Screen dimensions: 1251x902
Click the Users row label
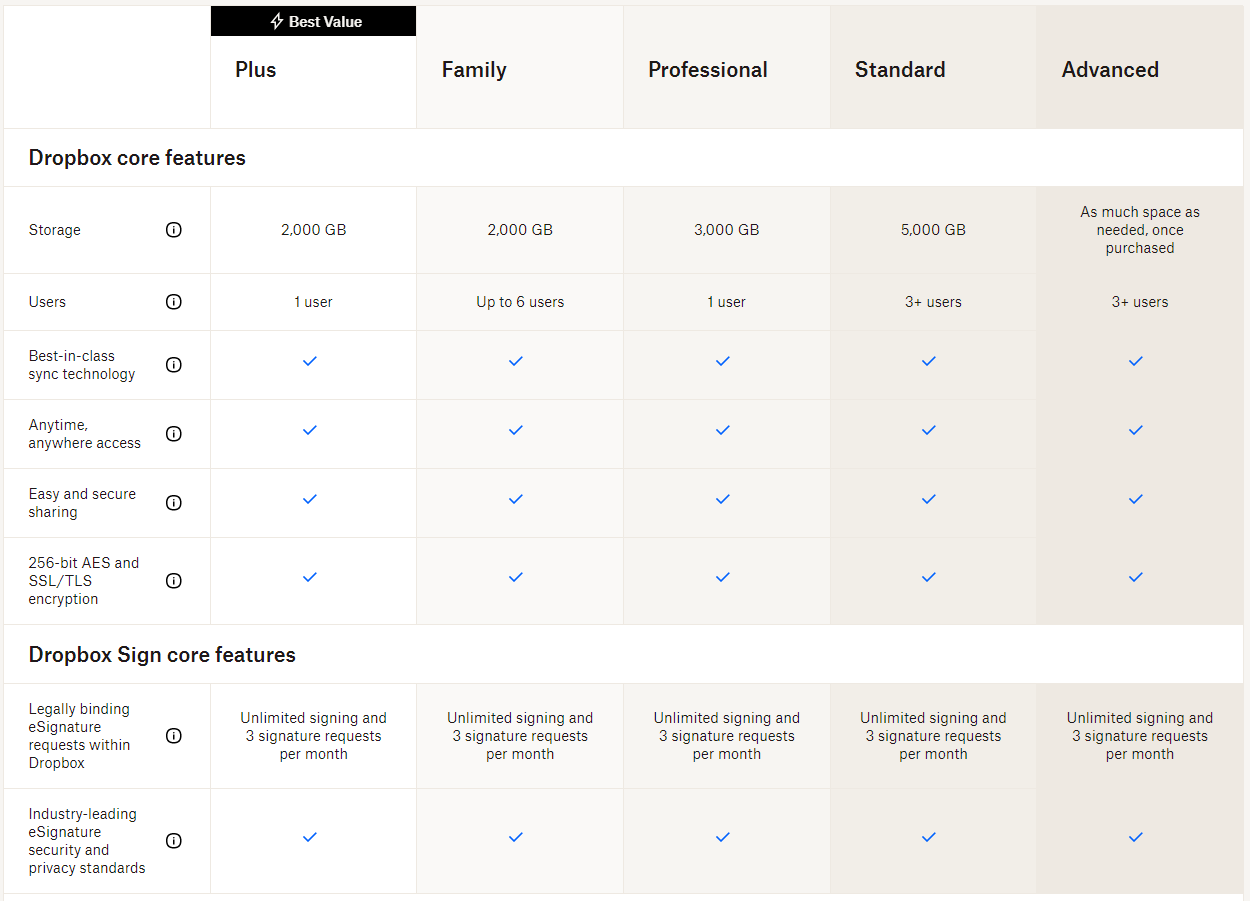(47, 302)
